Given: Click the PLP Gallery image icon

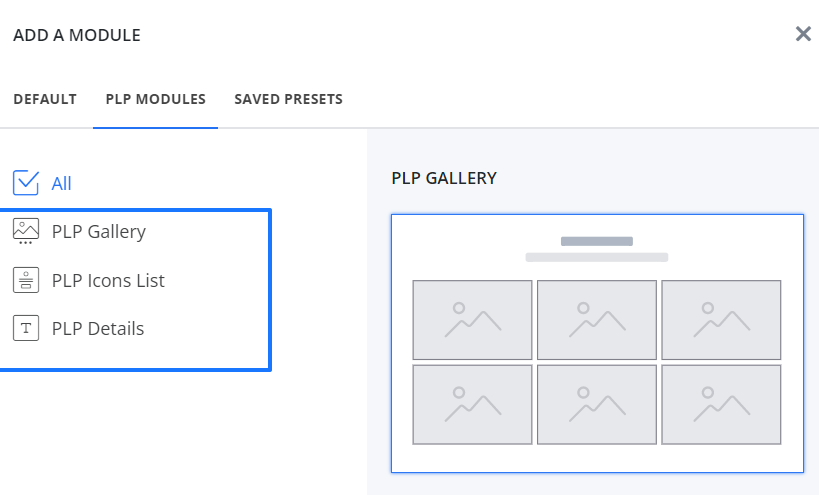Looking at the screenshot, I should [26, 231].
